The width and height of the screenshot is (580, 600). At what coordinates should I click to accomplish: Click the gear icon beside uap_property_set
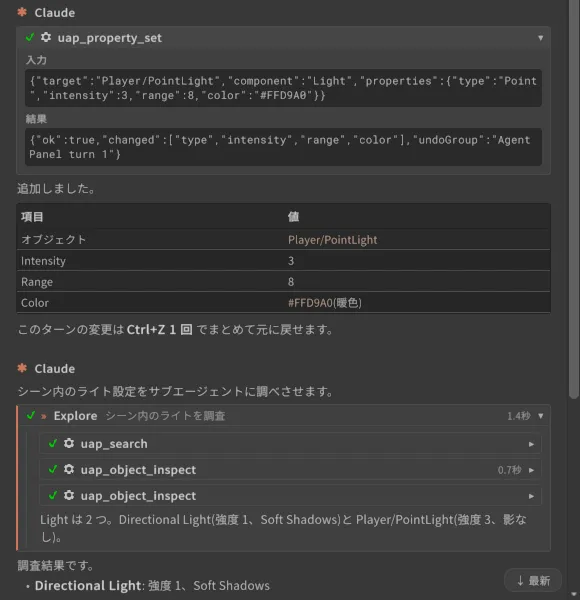click(46, 37)
